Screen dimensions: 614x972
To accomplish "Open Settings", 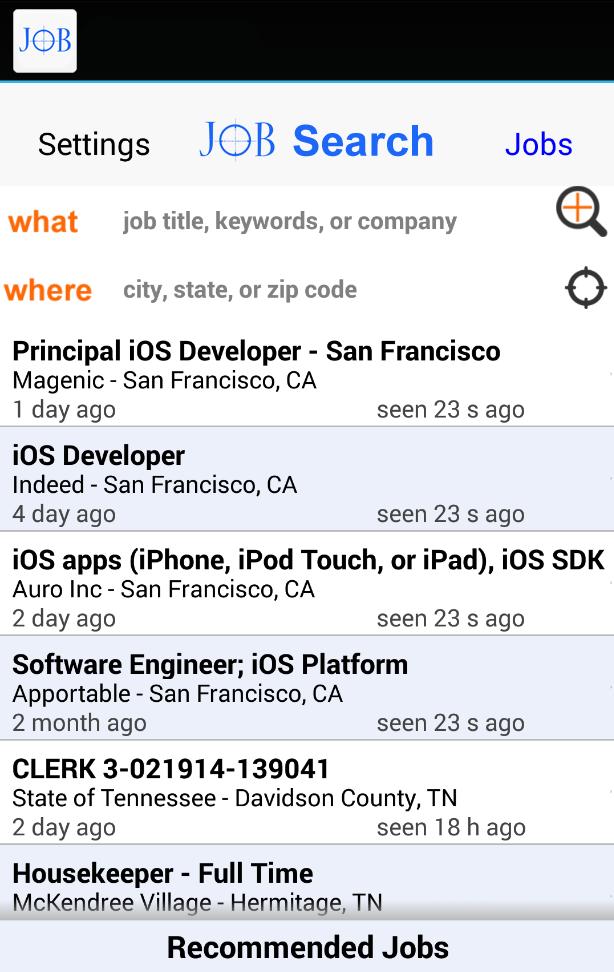I will coord(93,144).
